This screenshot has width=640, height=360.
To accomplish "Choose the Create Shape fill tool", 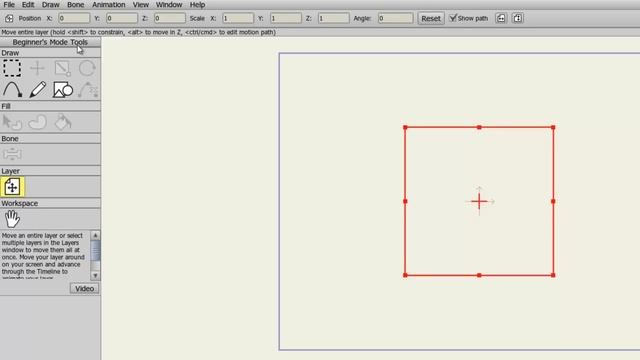I will point(38,122).
